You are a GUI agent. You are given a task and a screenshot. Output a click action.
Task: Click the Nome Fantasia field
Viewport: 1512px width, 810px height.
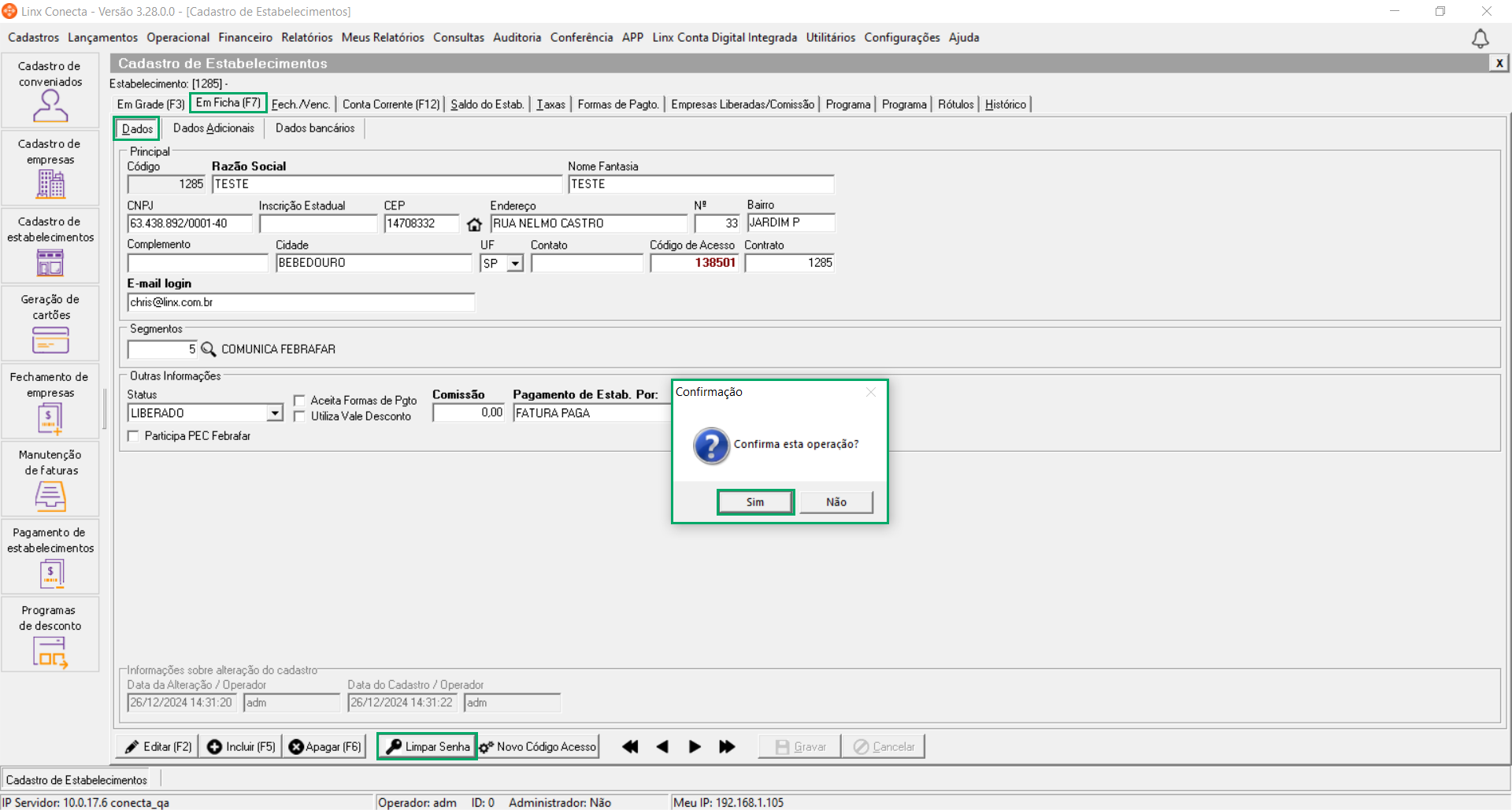click(701, 184)
